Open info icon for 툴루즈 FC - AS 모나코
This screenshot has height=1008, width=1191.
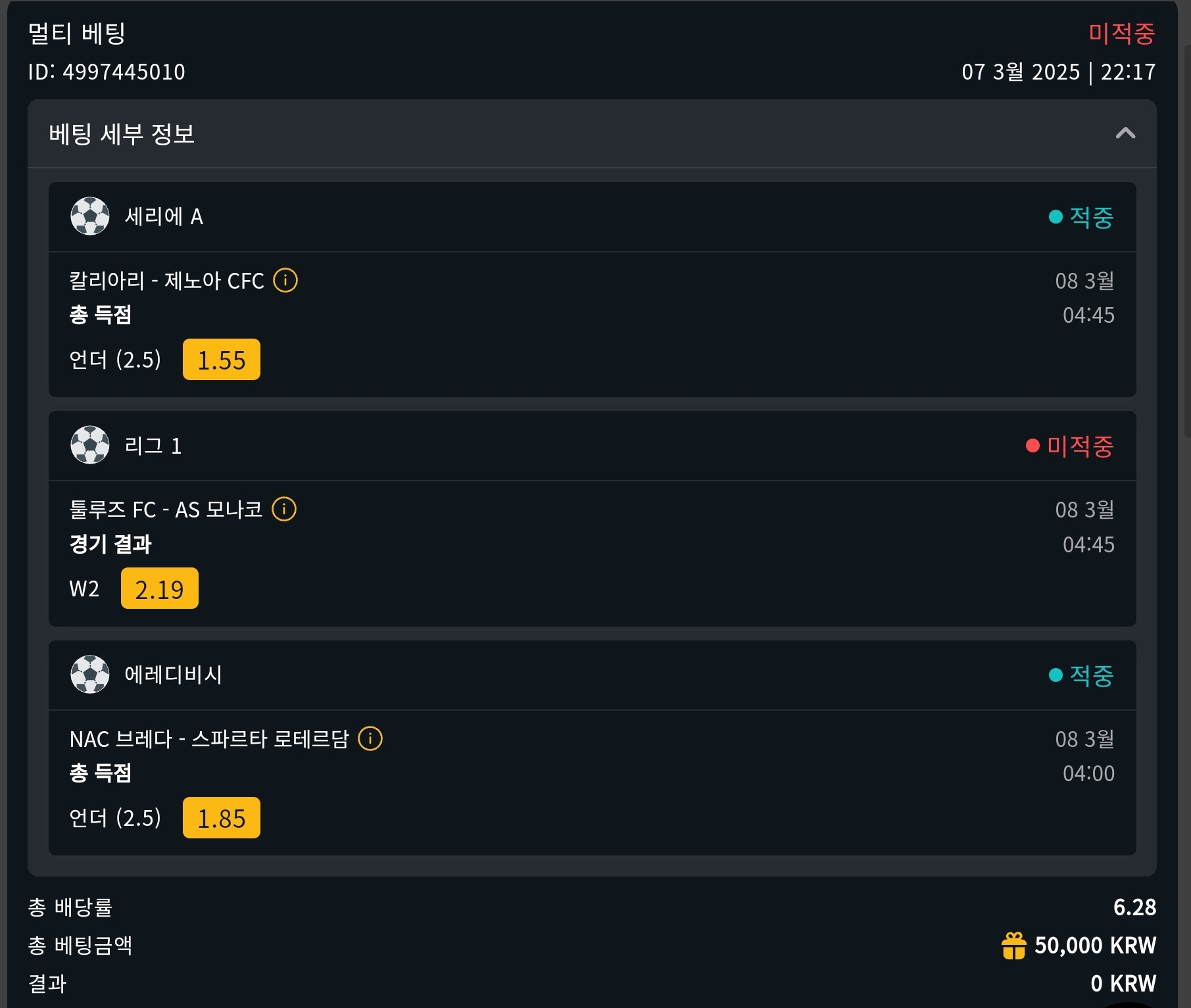(284, 510)
